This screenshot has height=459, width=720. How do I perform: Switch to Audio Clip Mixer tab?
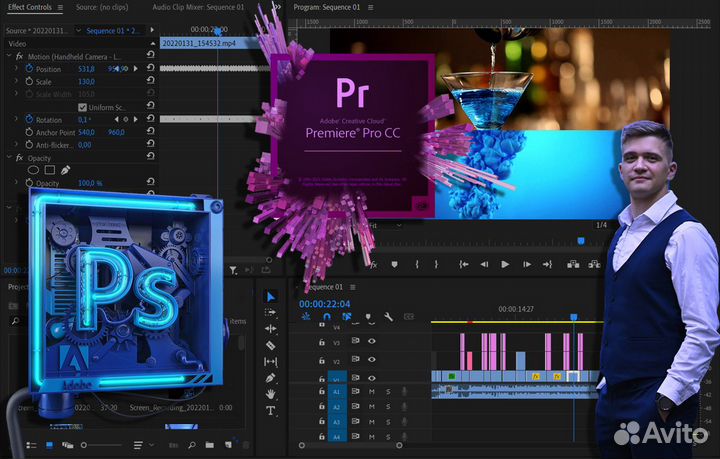pyautogui.click(x=197, y=8)
